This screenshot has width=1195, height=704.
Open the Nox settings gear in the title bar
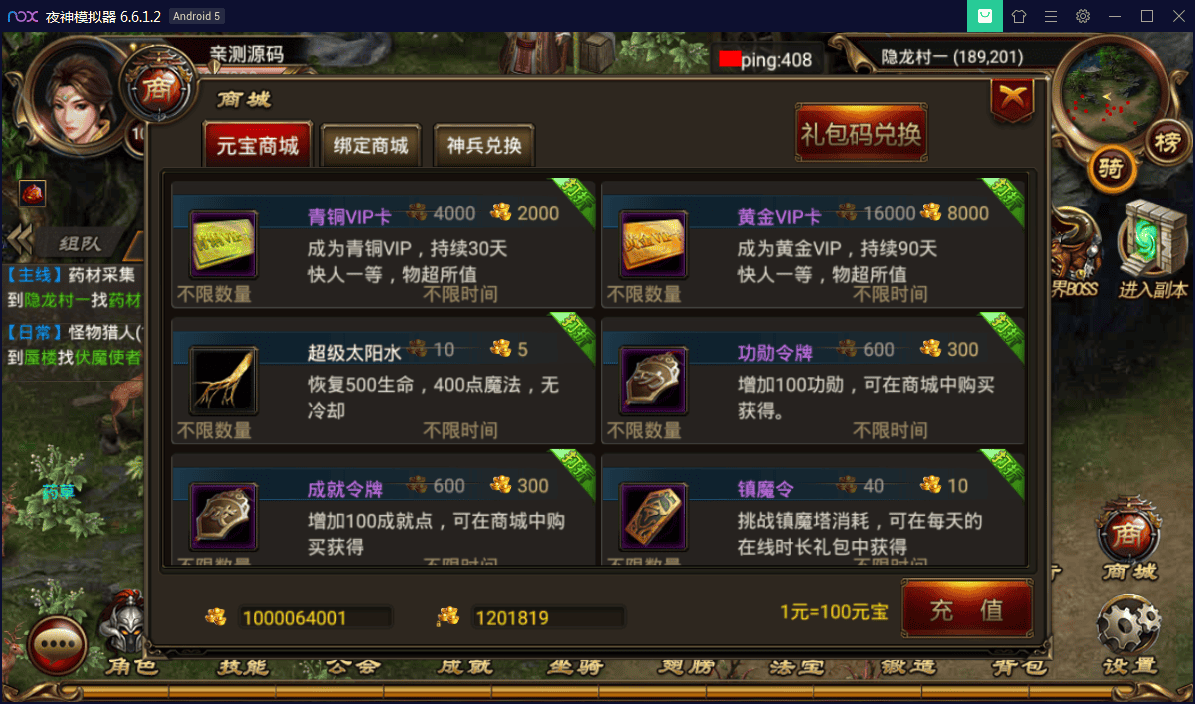[x=1082, y=16]
